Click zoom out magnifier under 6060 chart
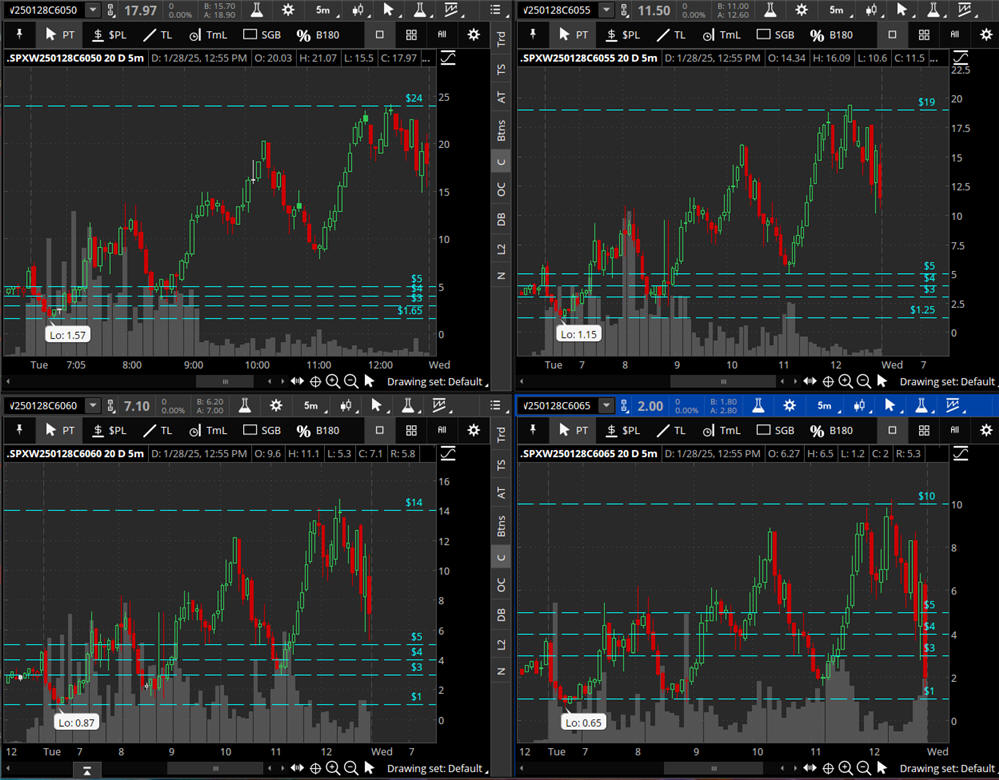This screenshot has width=999, height=780. click(x=351, y=768)
